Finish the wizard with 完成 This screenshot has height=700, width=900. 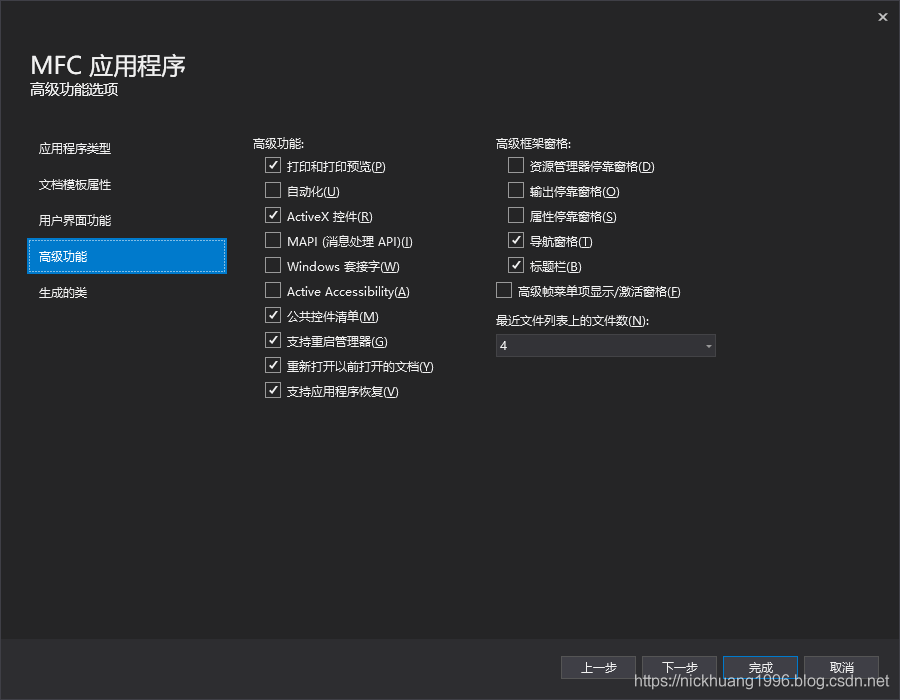pyautogui.click(x=761, y=667)
